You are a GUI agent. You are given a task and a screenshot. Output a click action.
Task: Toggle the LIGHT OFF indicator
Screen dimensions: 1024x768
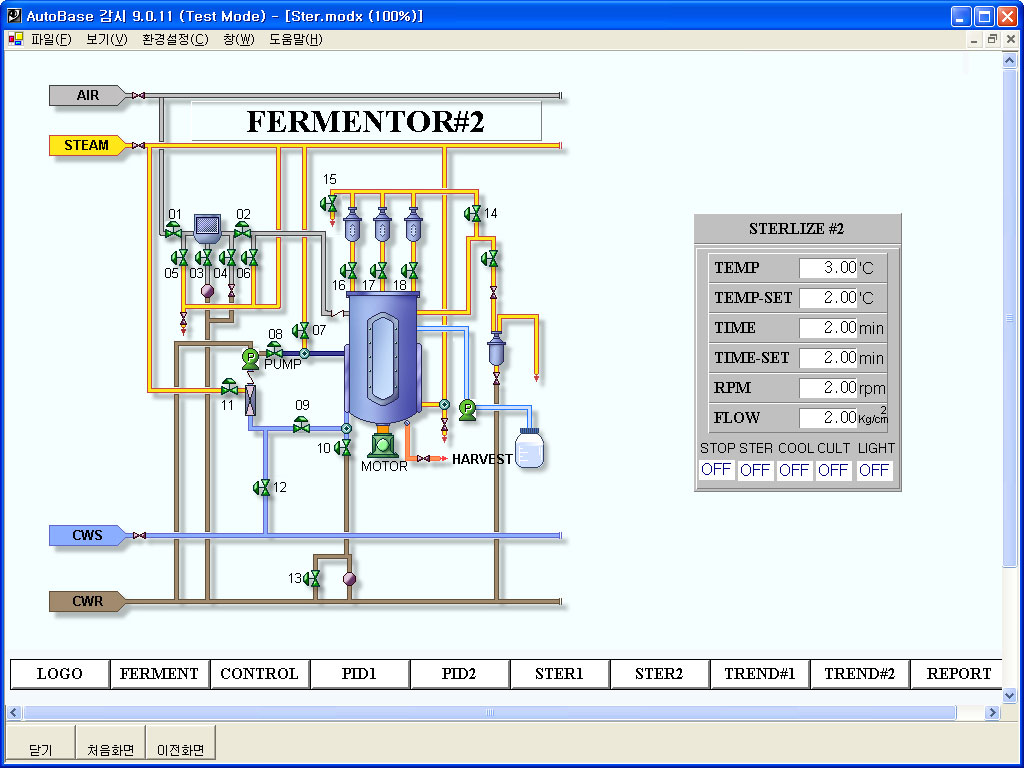[874, 470]
